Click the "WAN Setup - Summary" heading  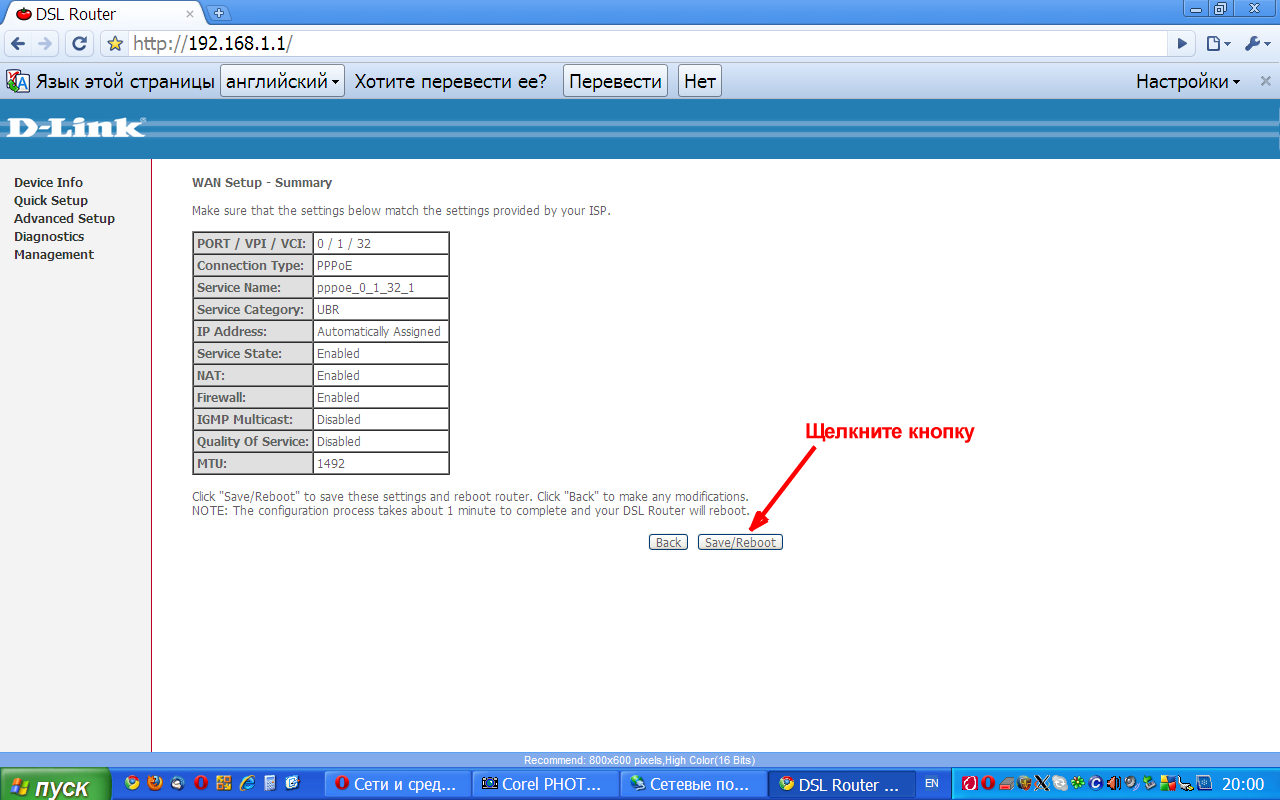pyautogui.click(x=262, y=183)
